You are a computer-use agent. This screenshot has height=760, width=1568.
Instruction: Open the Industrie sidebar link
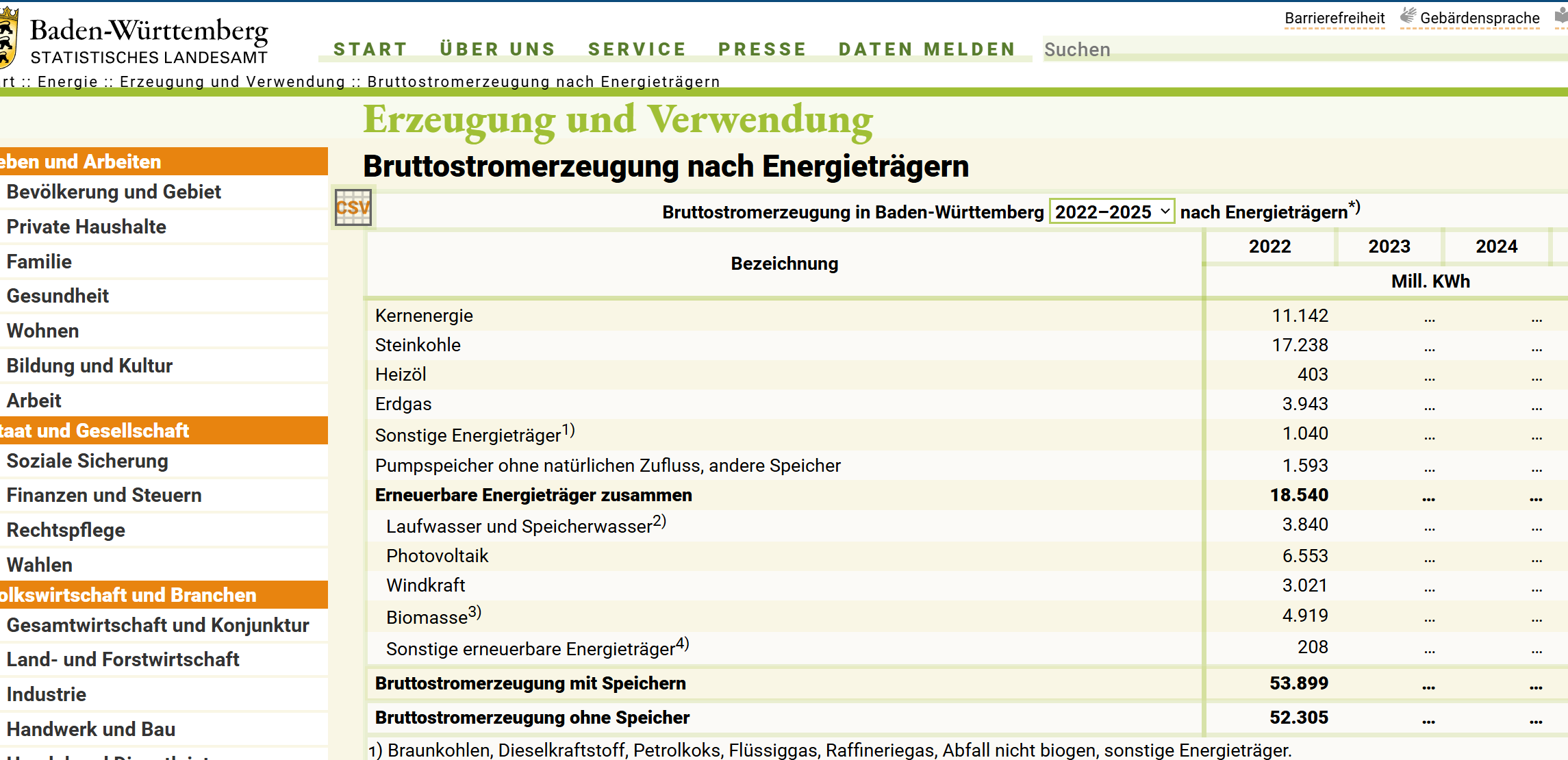pos(47,694)
